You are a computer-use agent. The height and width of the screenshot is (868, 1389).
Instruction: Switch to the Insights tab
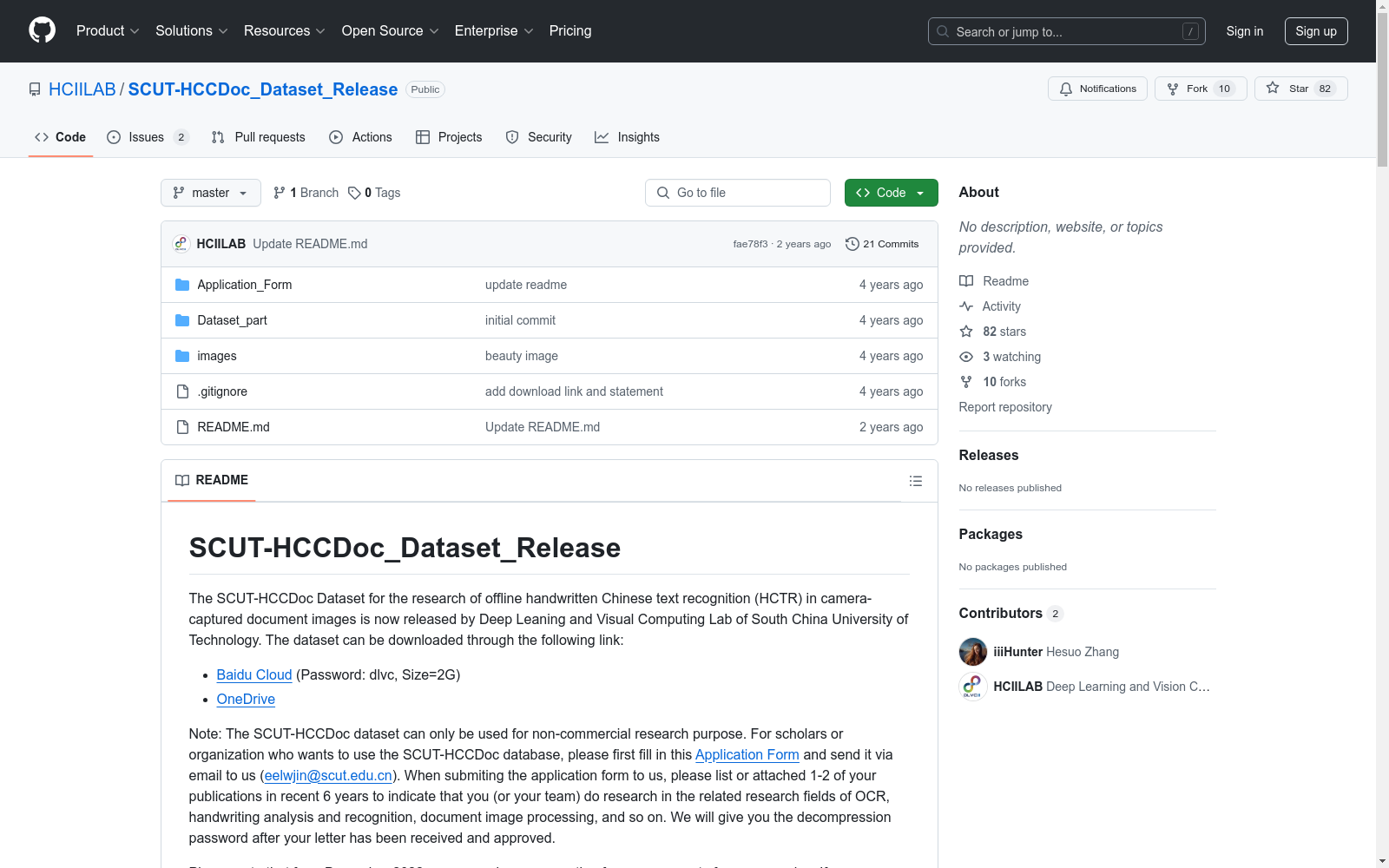pyautogui.click(x=627, y=137)
